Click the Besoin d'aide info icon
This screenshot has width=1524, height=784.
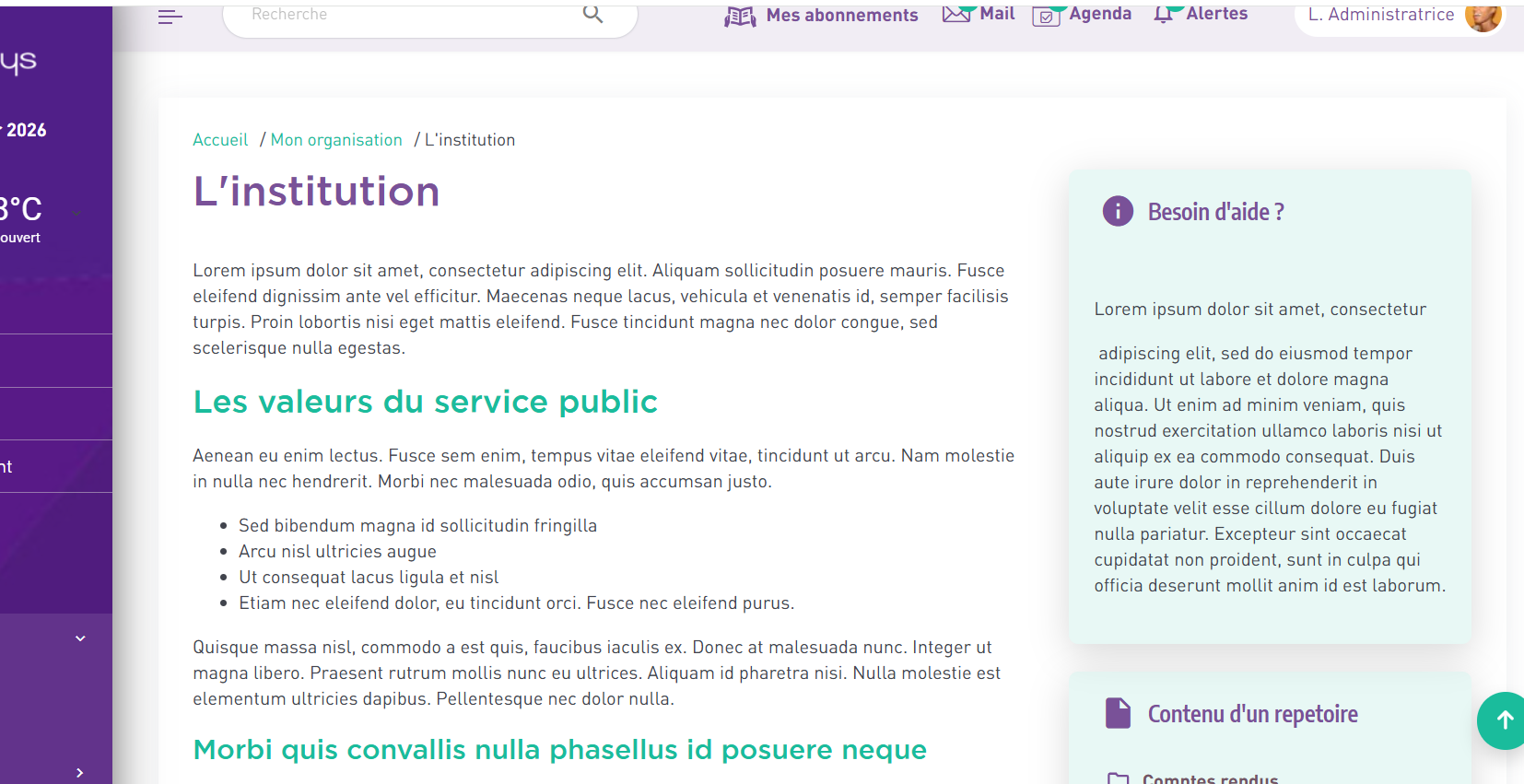(x=1118, y=212)
